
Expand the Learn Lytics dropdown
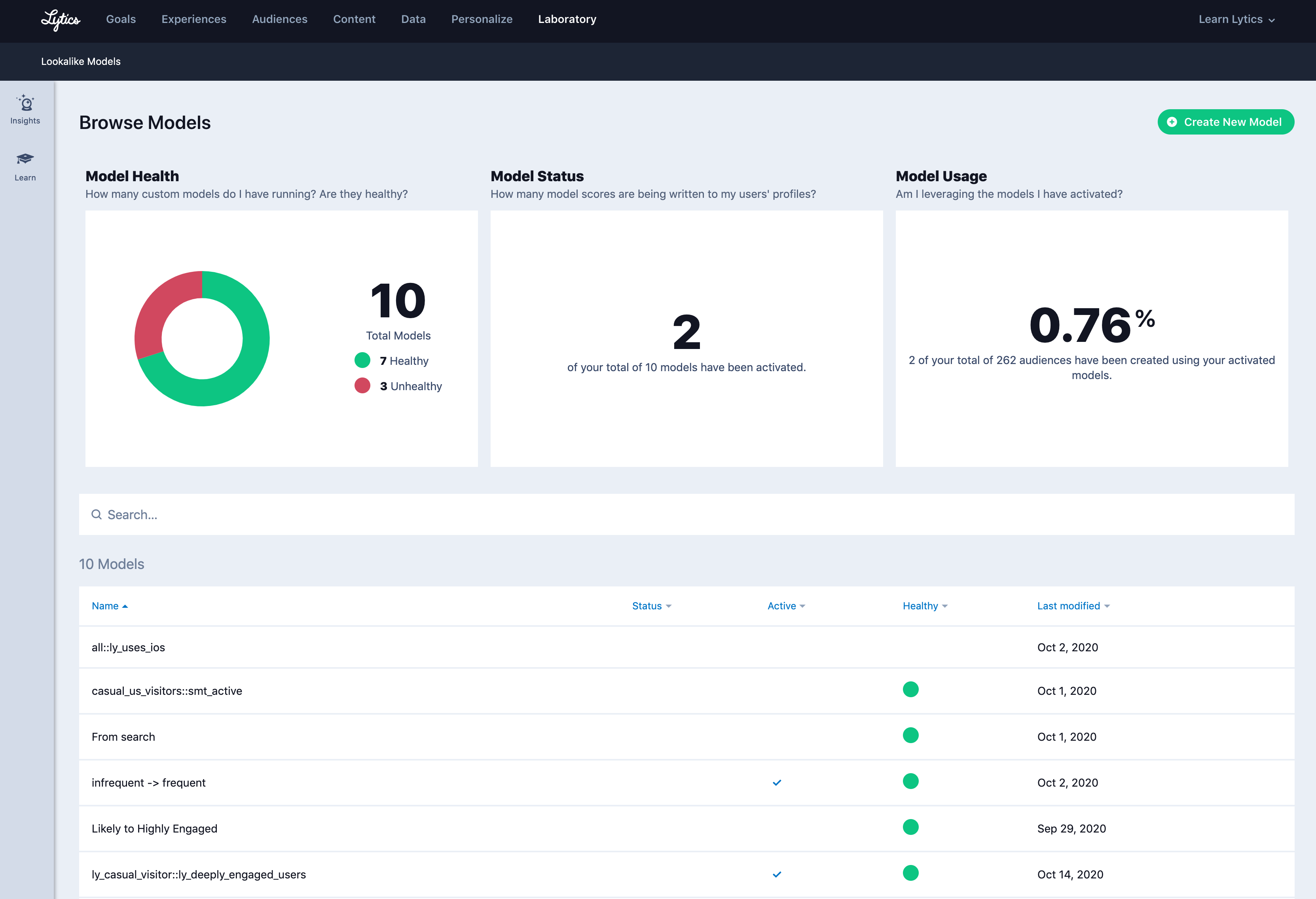tap(1236, 19)
